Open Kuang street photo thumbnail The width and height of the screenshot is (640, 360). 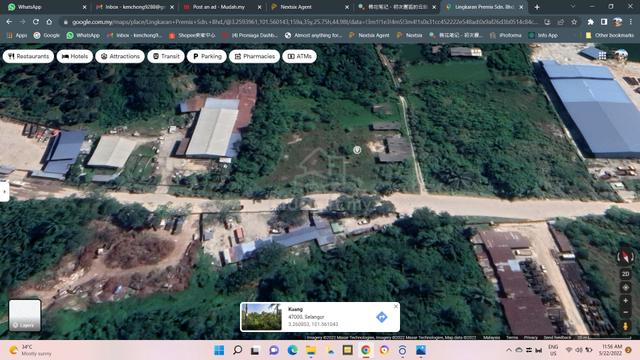click(x=262, y=317)
